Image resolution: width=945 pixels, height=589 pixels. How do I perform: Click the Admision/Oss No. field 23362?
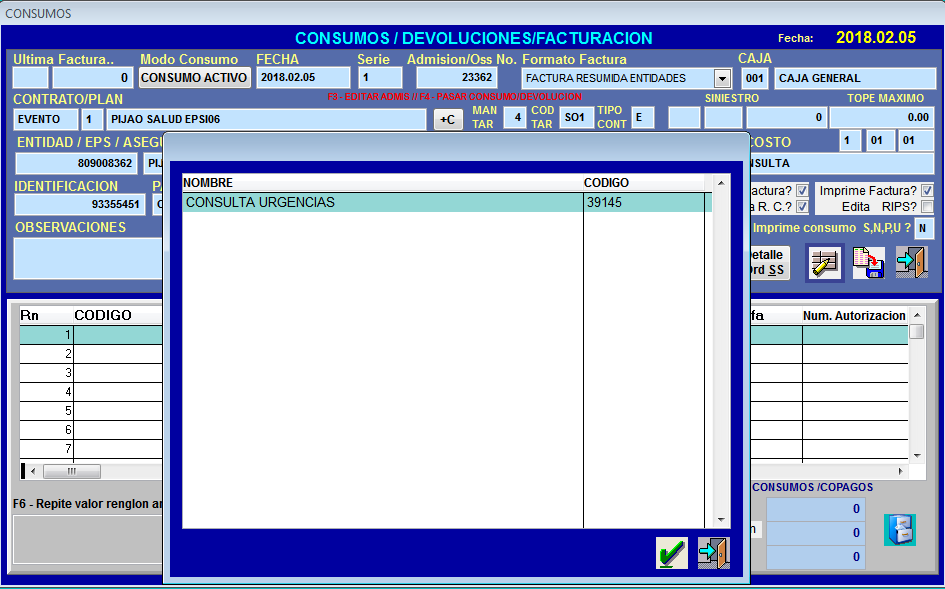coord(457,78)
